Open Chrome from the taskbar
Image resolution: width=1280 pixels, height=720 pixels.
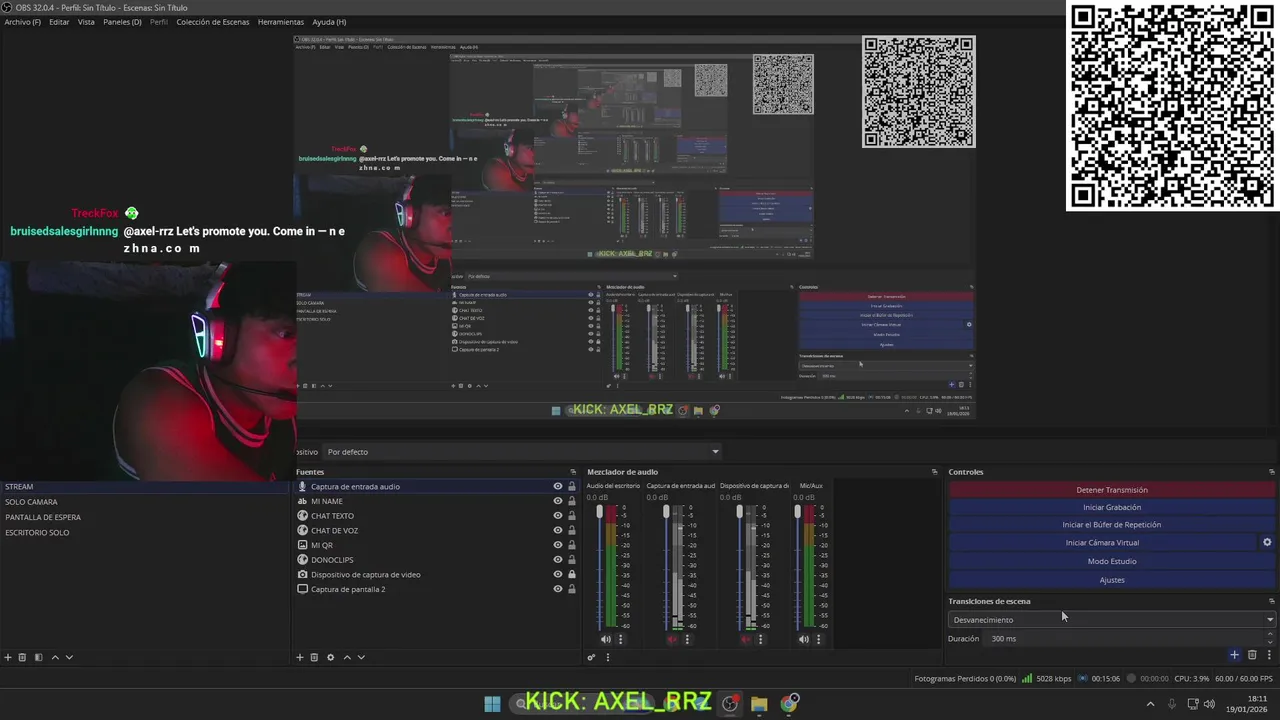(789, 703)
